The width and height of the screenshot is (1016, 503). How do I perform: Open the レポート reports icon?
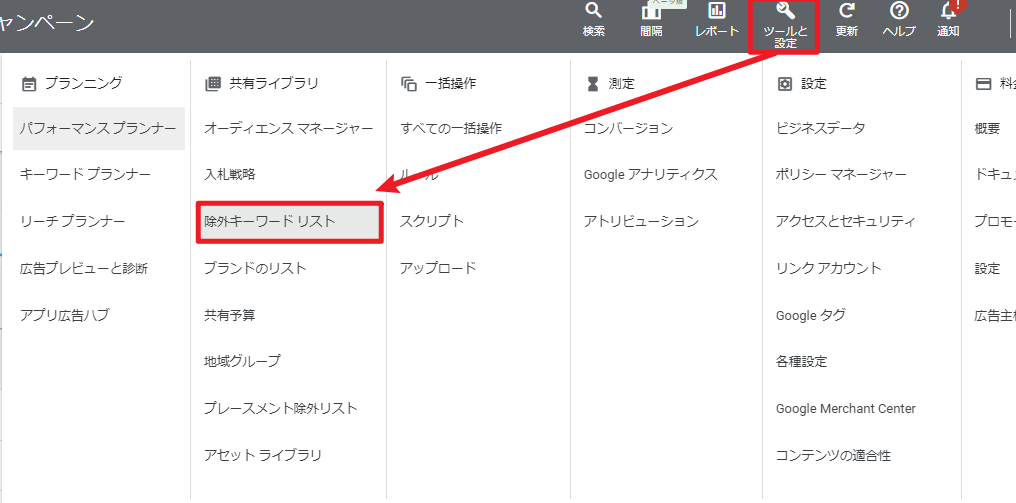tap(717, 11)
